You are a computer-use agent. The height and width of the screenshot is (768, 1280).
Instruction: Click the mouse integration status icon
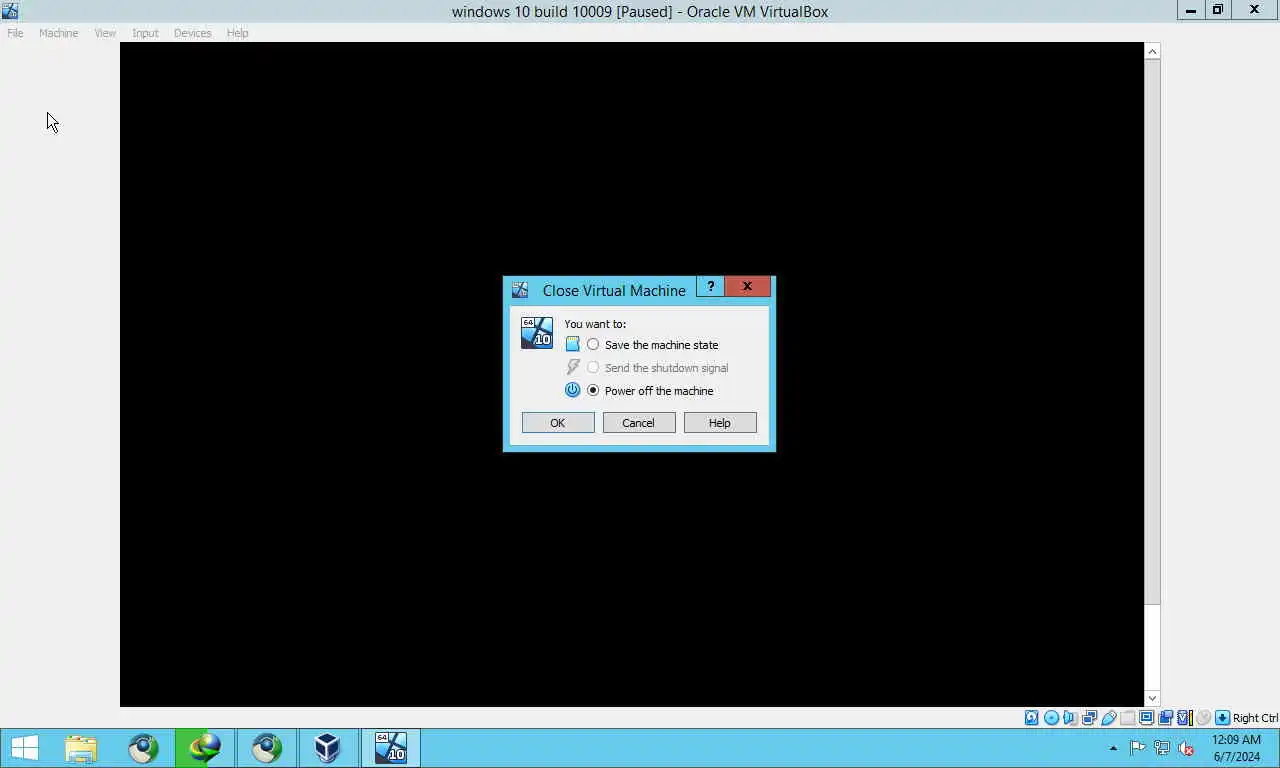[x=1203, y=718]
